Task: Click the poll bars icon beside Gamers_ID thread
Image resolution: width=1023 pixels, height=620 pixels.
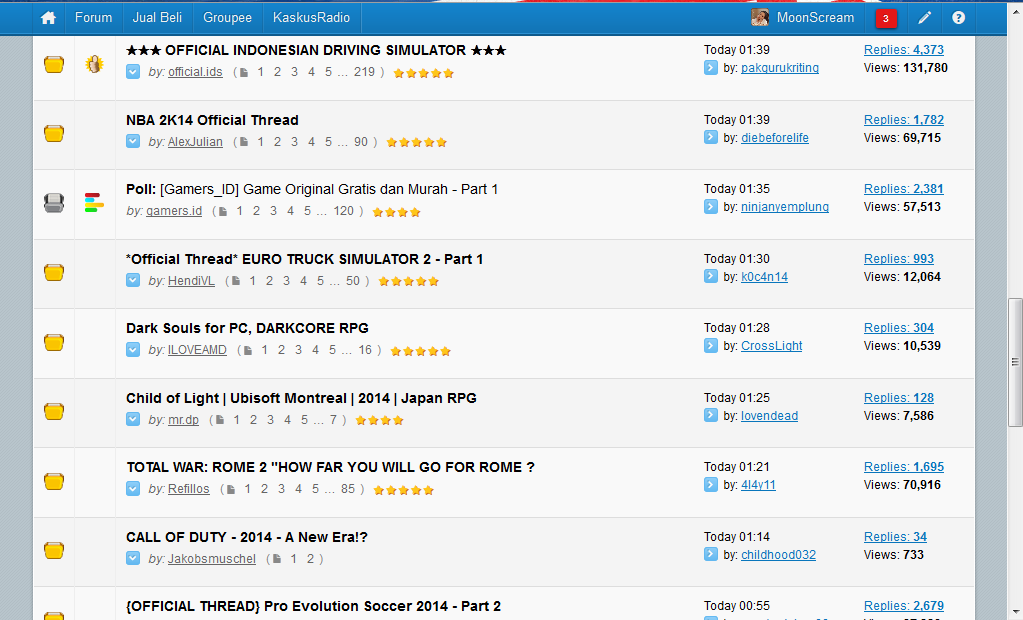Action: click(94, 202)
